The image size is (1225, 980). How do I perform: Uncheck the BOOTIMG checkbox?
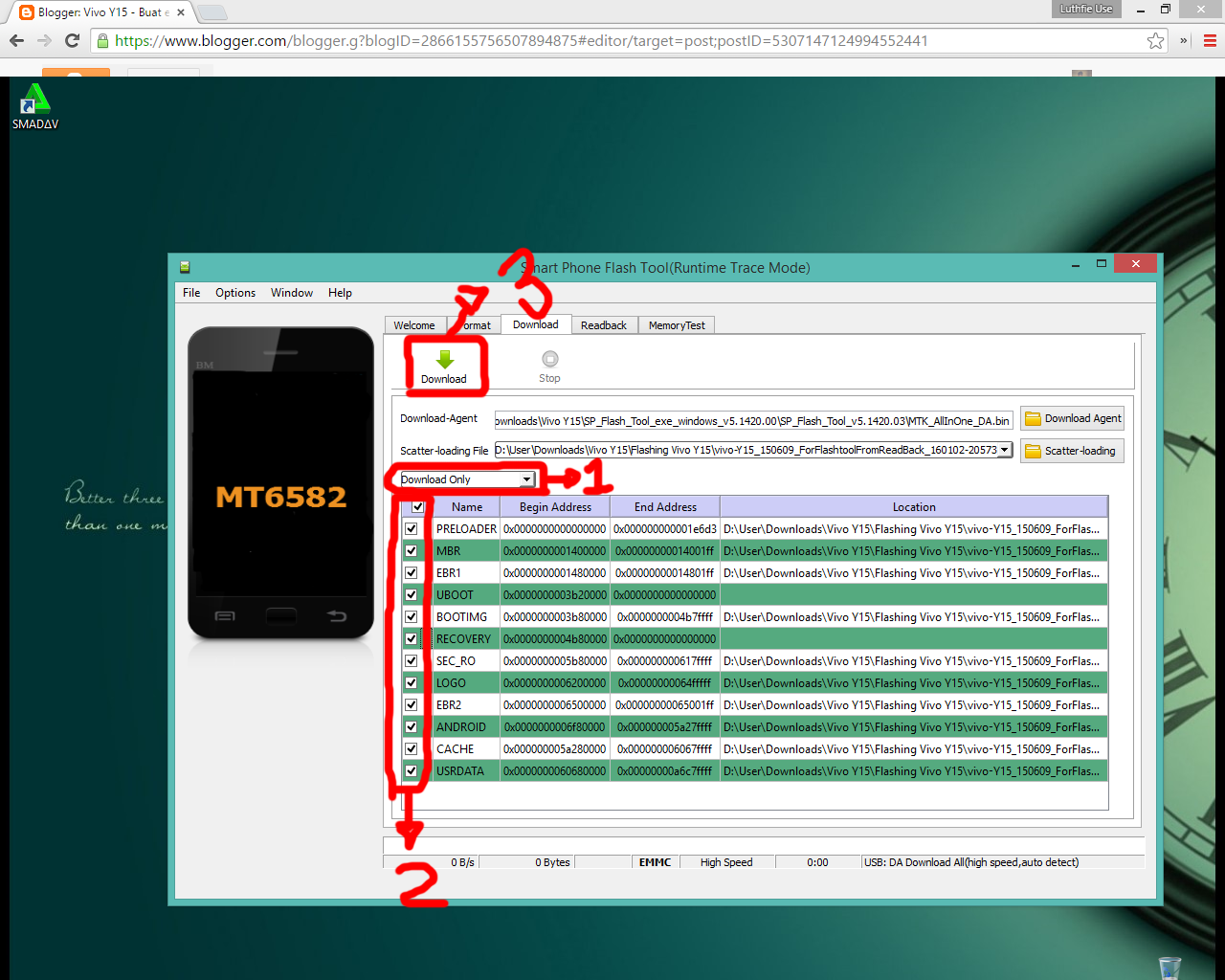click(412, 617)
